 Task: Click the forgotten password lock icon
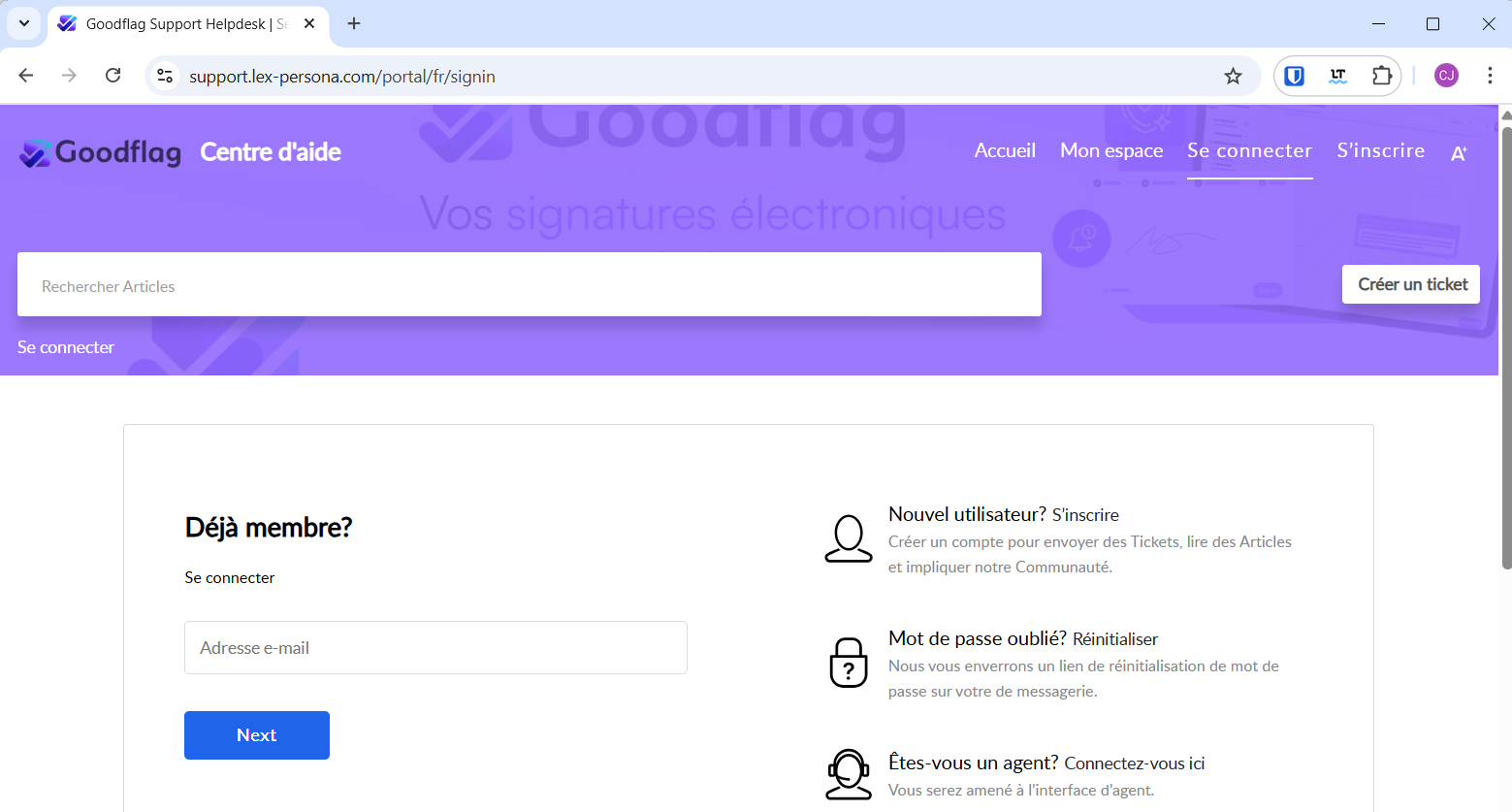(849, 663)
